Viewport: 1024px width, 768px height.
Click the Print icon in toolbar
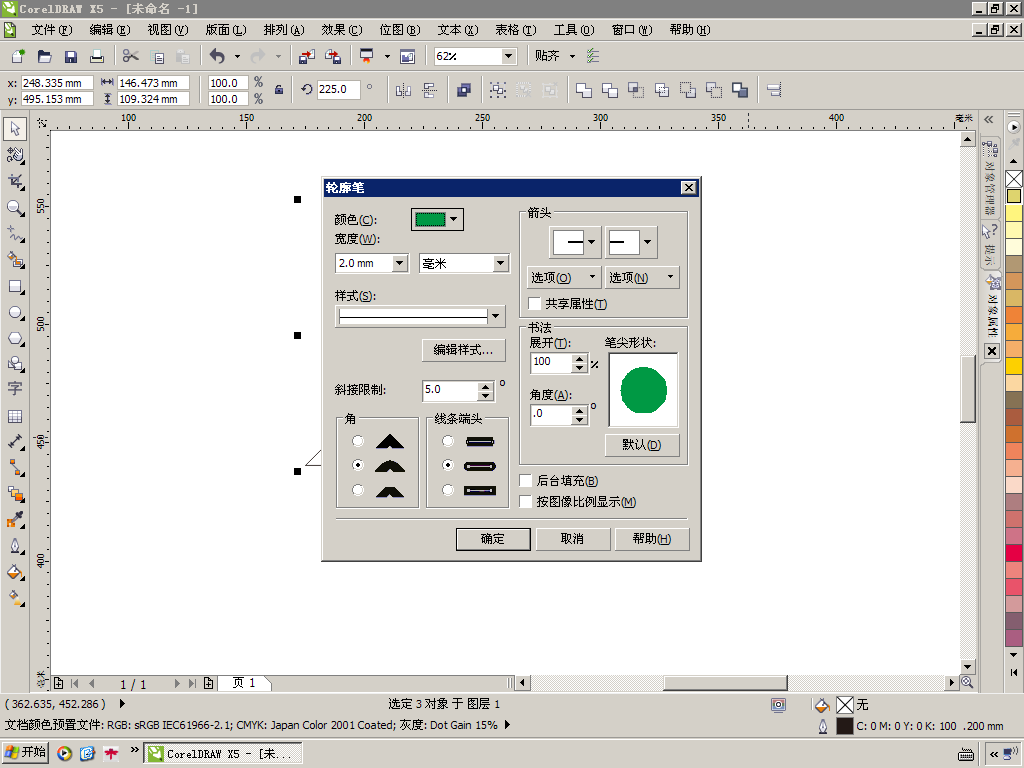tap(97, 57)
